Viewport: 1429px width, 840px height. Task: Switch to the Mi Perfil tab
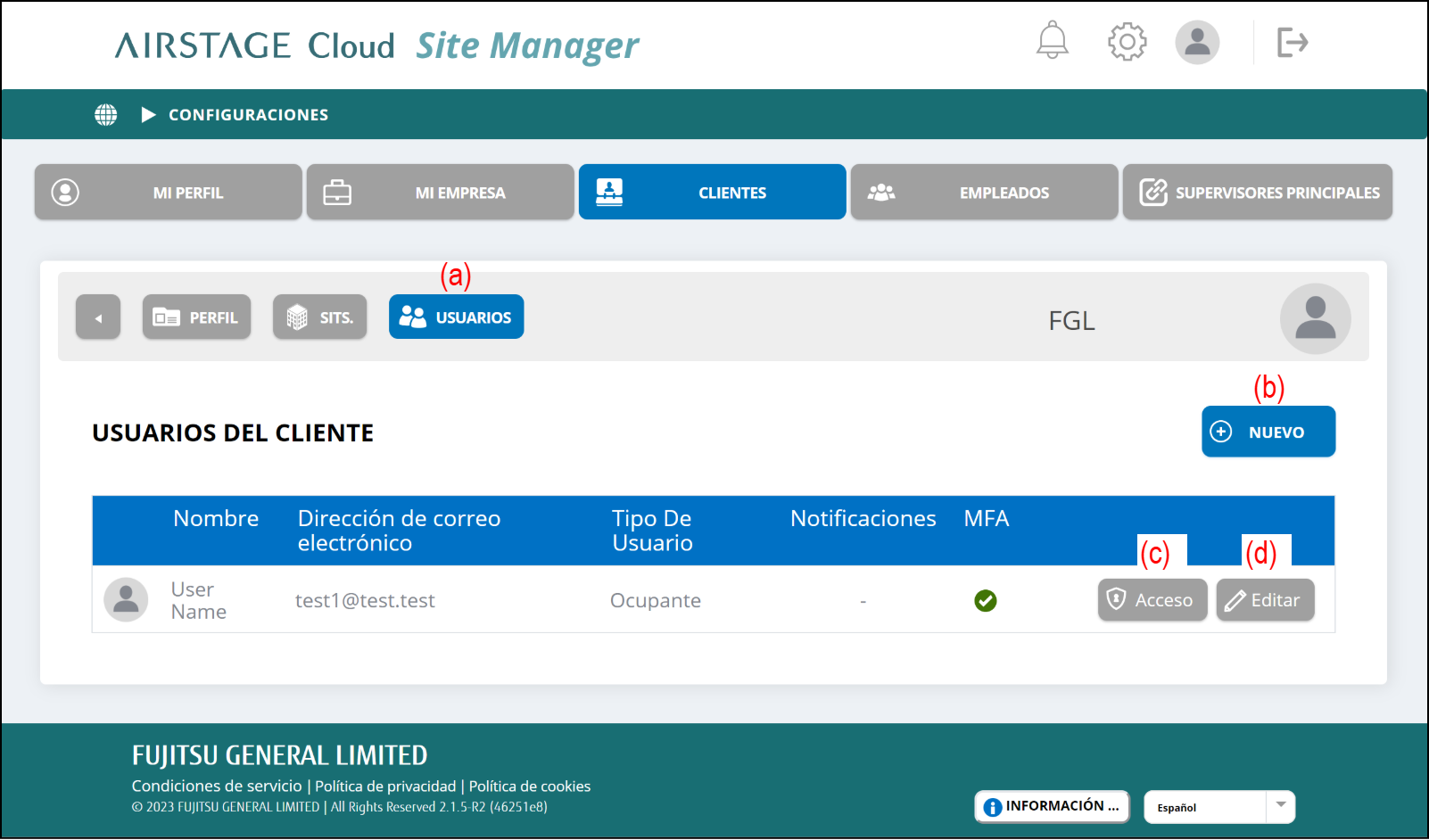click(169, 193)
